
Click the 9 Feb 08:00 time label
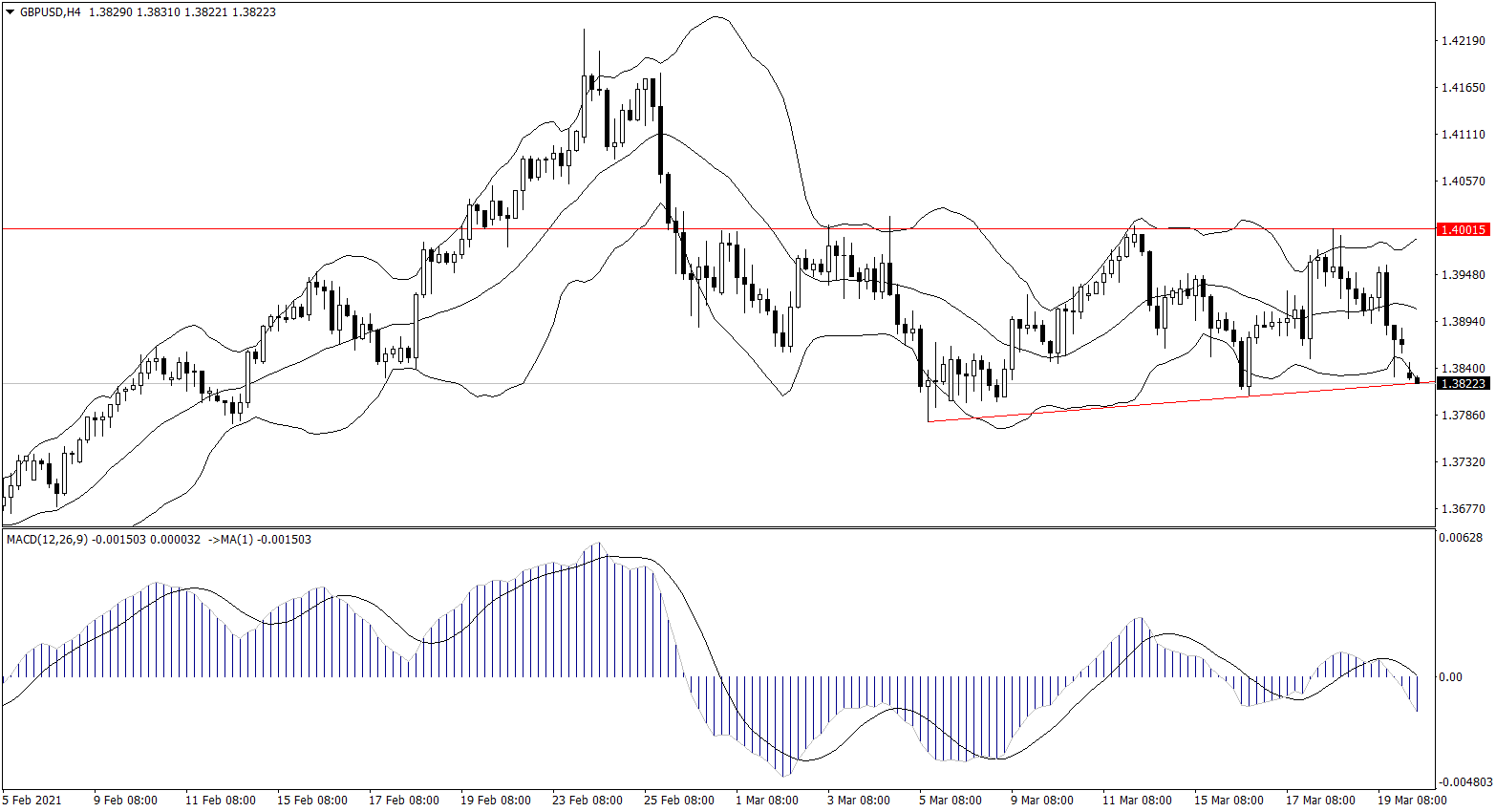click(x=125, y=800)
